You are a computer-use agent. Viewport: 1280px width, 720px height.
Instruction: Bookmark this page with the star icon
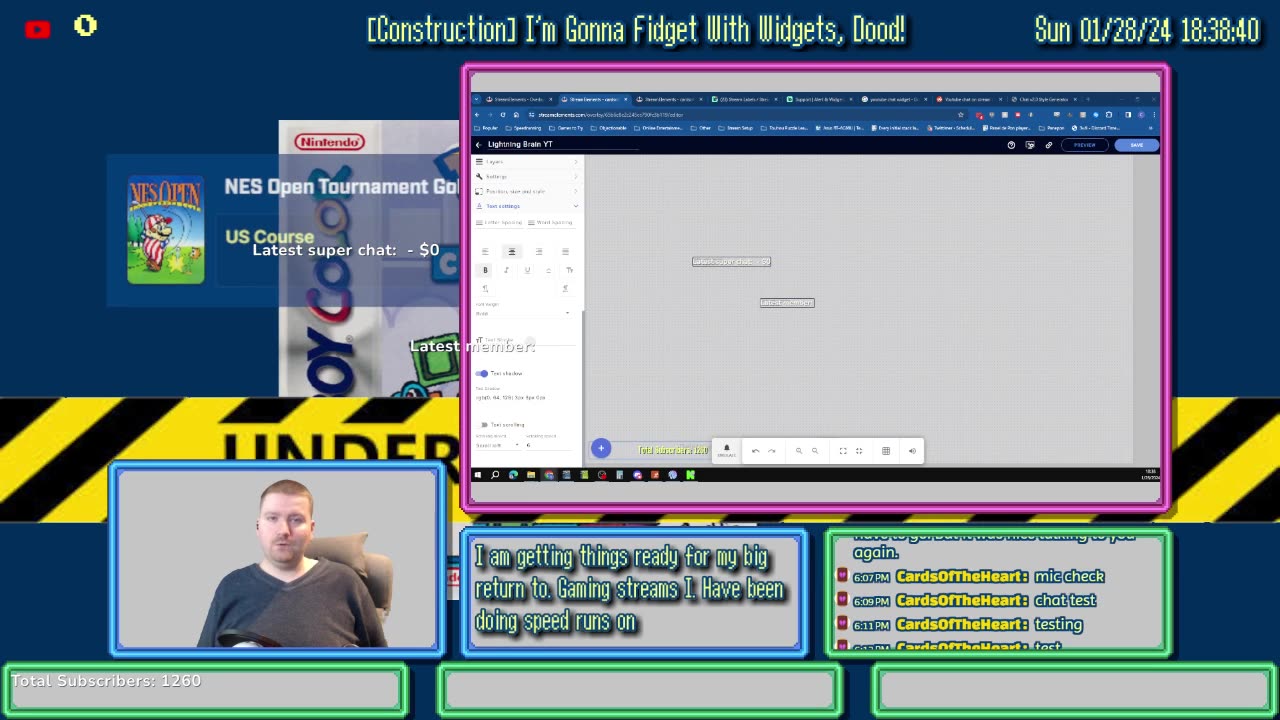[961, 114]
